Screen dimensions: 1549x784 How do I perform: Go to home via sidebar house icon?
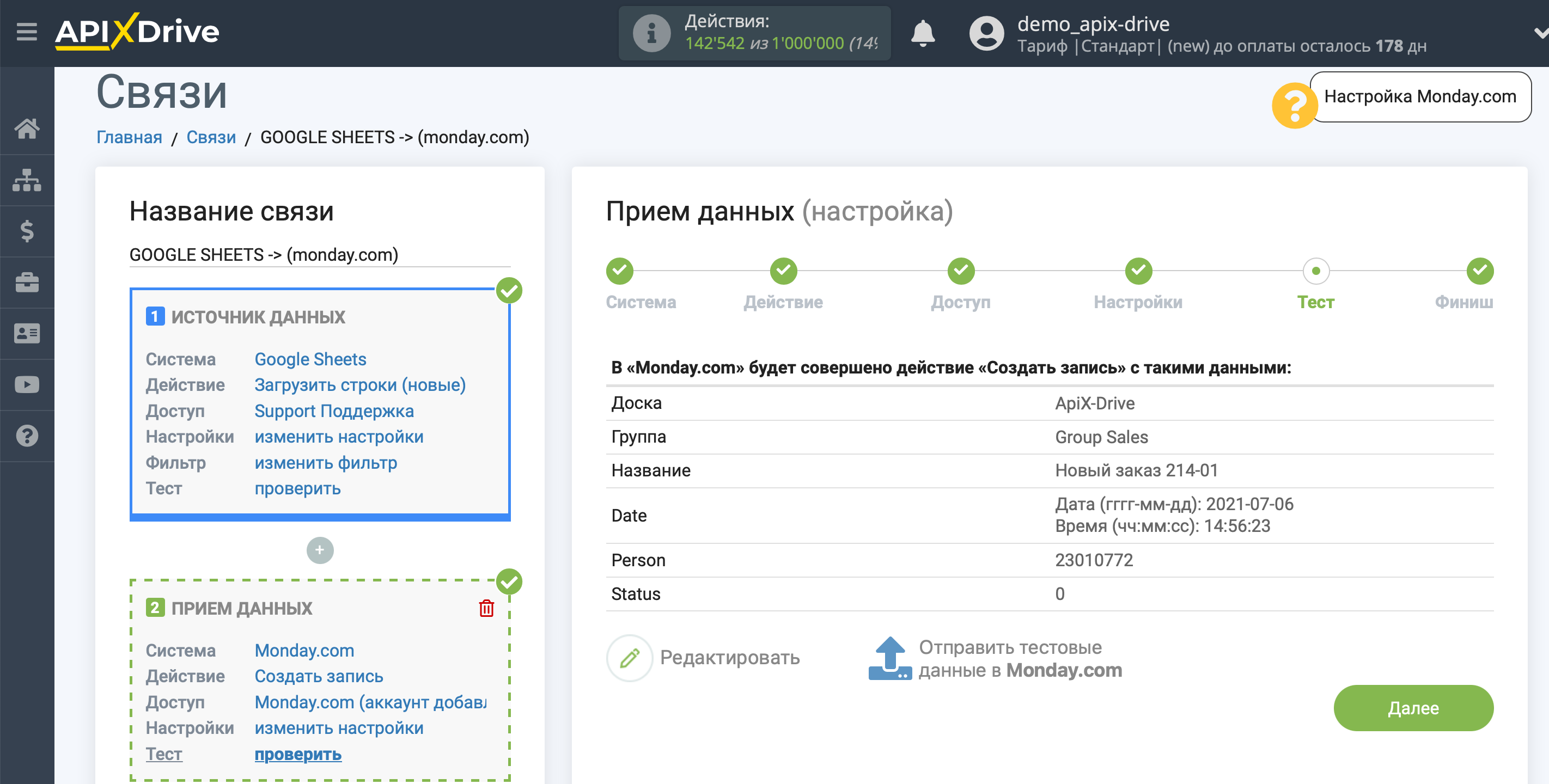point(27,128)
